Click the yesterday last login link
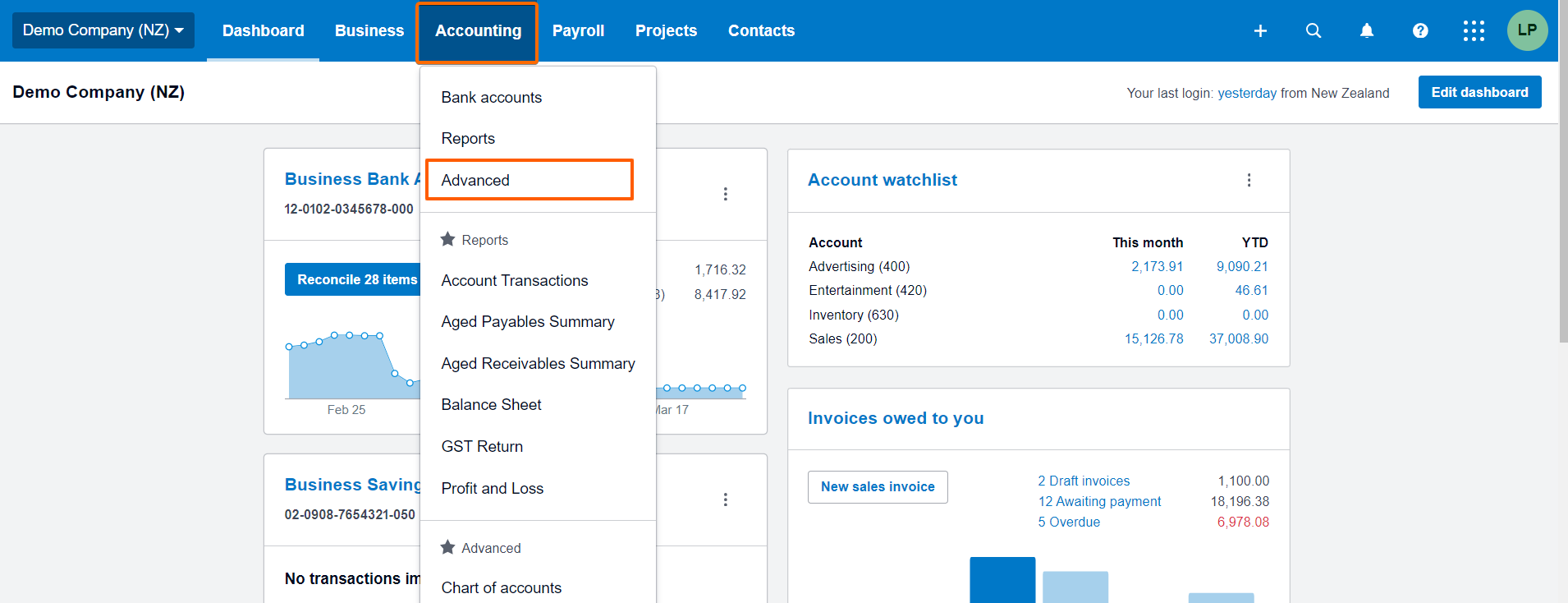 [x=1246, y=93]
